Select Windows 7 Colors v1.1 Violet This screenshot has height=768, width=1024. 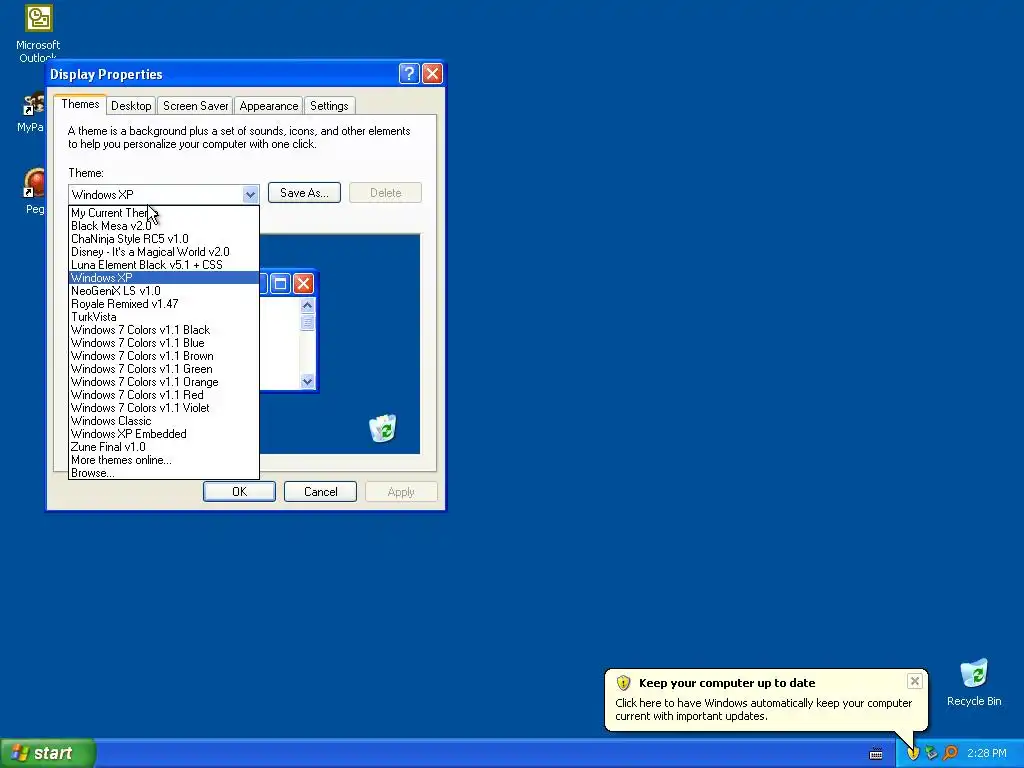[163, 408]
